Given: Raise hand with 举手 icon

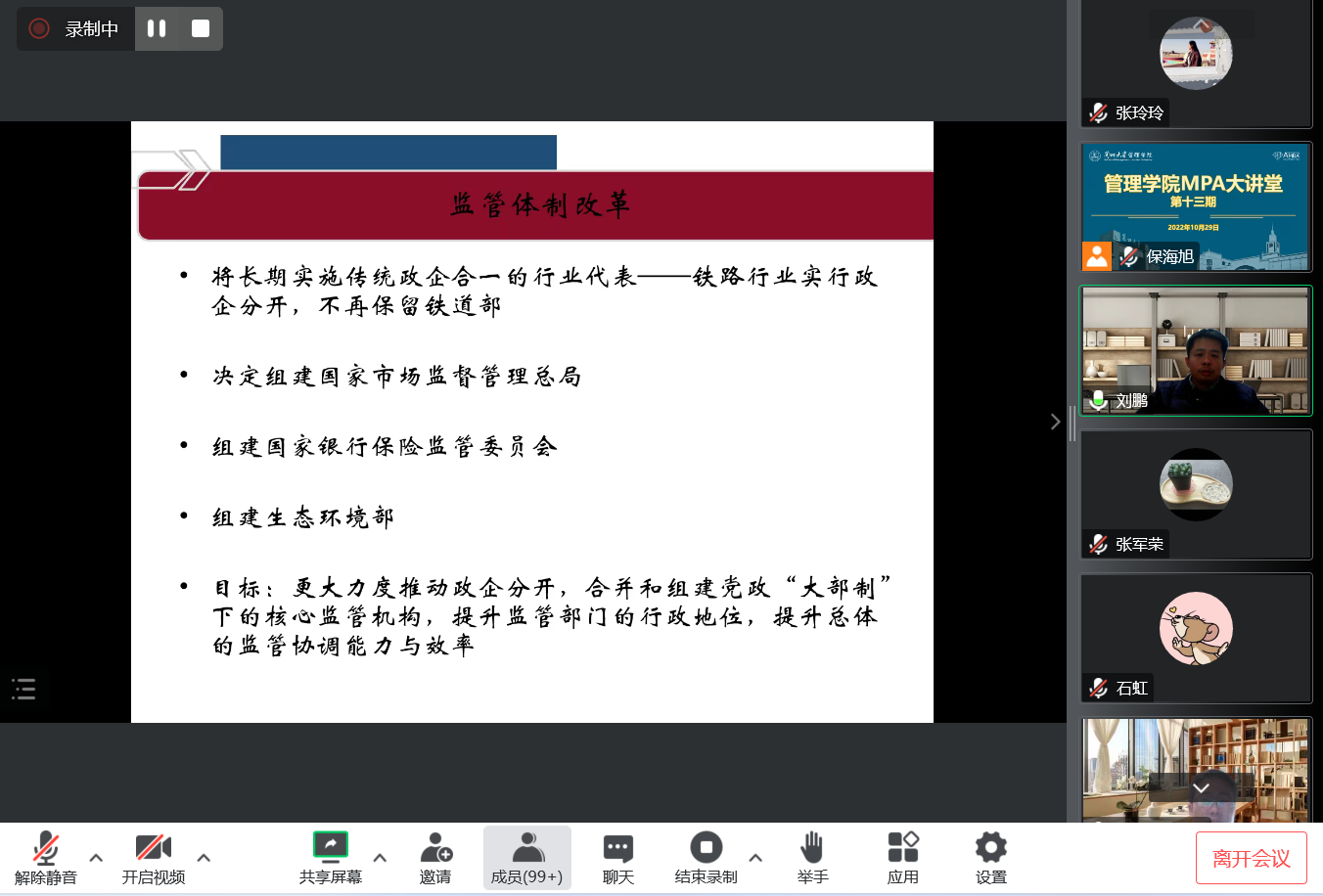Looking at the screenshot, I should [812, 857].
